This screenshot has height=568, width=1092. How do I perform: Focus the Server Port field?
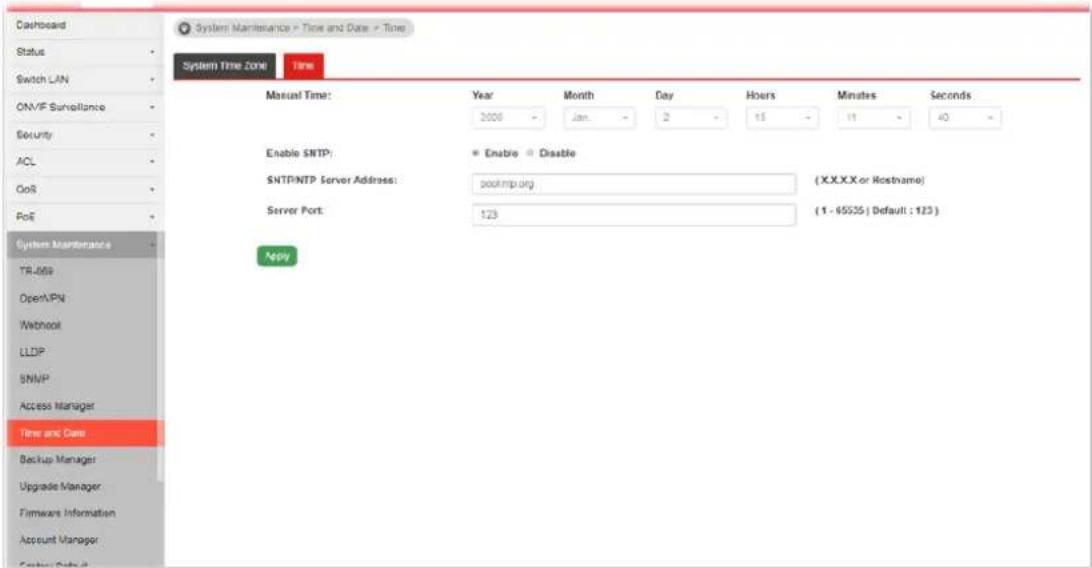point(634,214)
